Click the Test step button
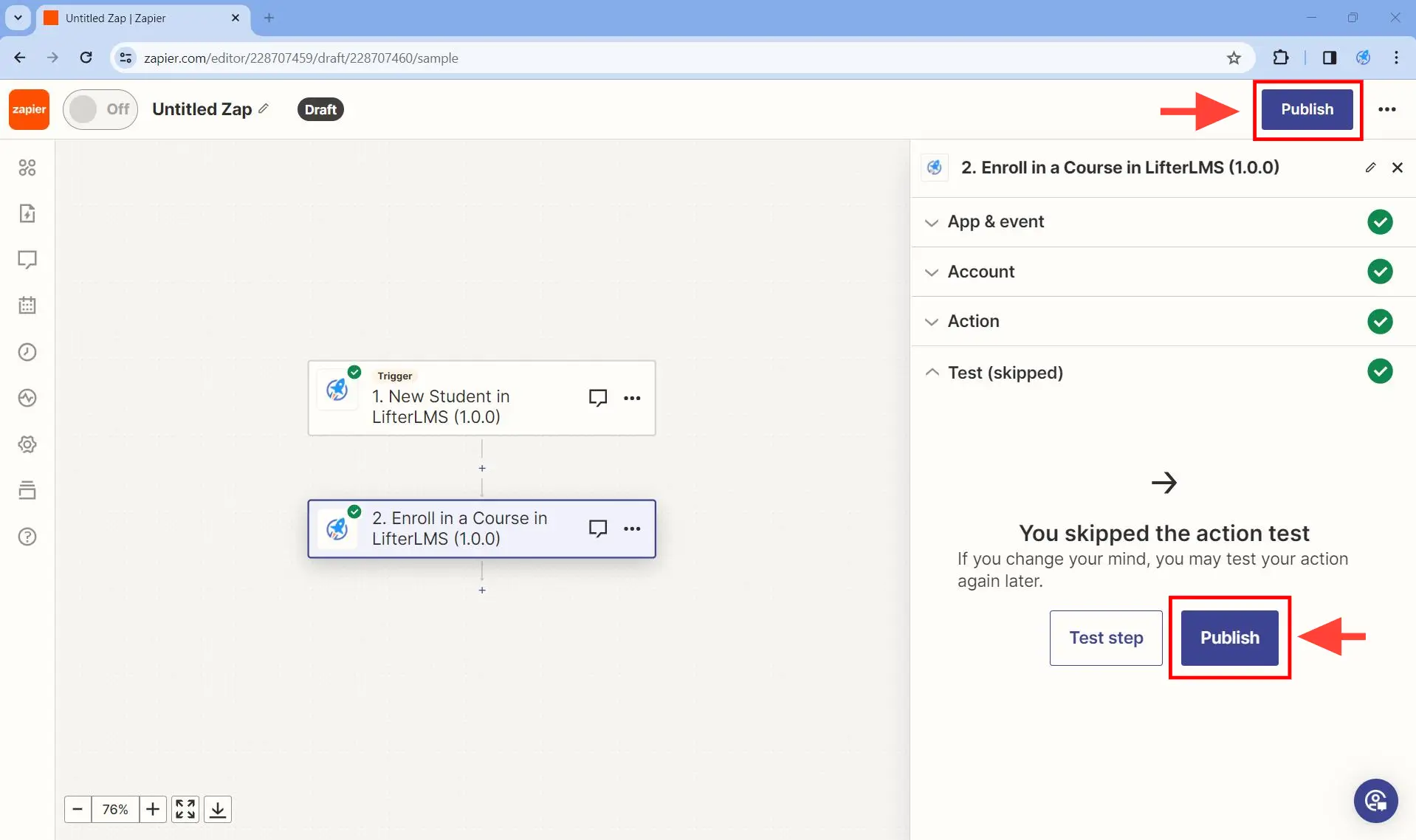Viewport: 1416px width, 840px height. (1106, 638)
